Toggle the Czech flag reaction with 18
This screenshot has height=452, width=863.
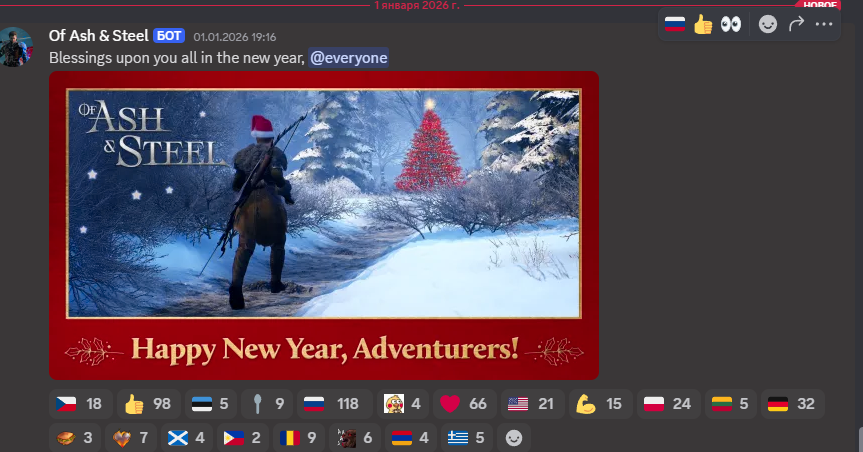[80, 404]
